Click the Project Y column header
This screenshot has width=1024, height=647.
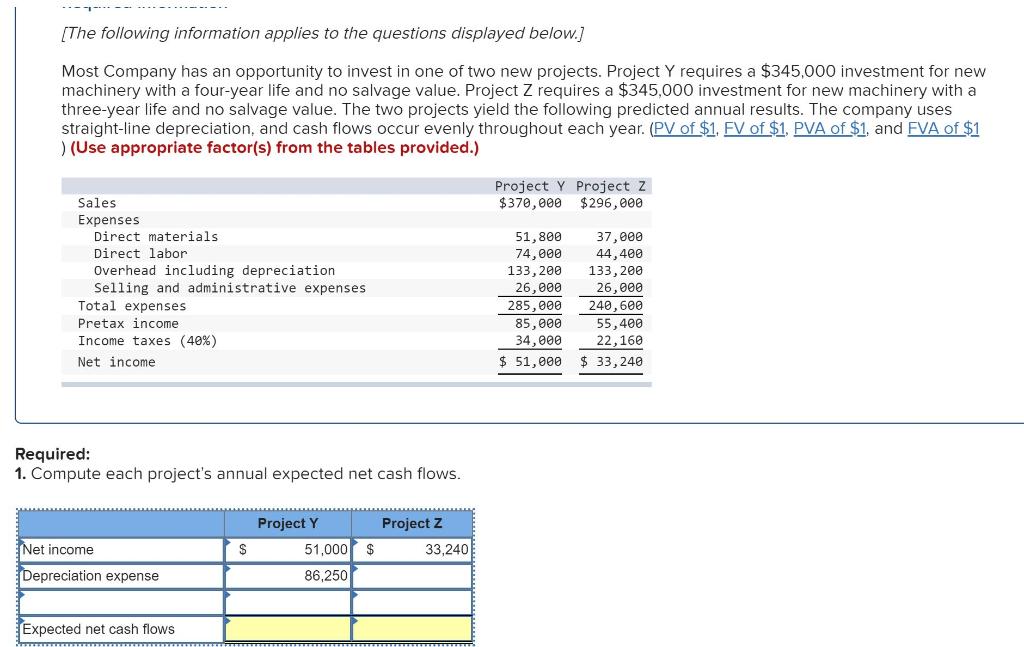coord(288,523)
